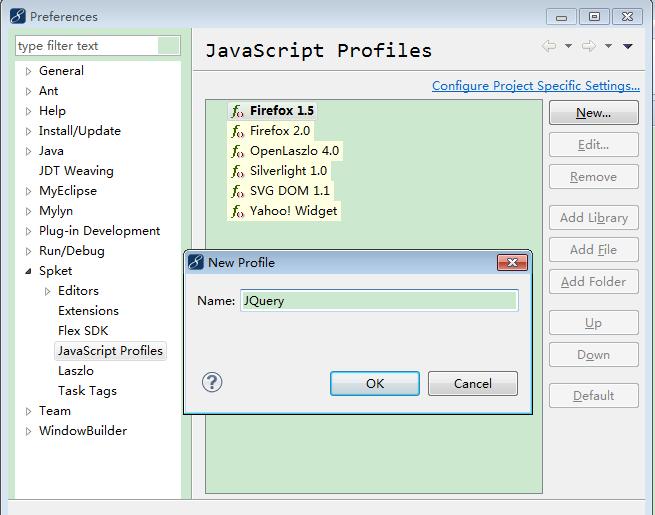This screenshot has height=515, width=655.
Task: Expand the Editors subtree
Action: (48, 292)
